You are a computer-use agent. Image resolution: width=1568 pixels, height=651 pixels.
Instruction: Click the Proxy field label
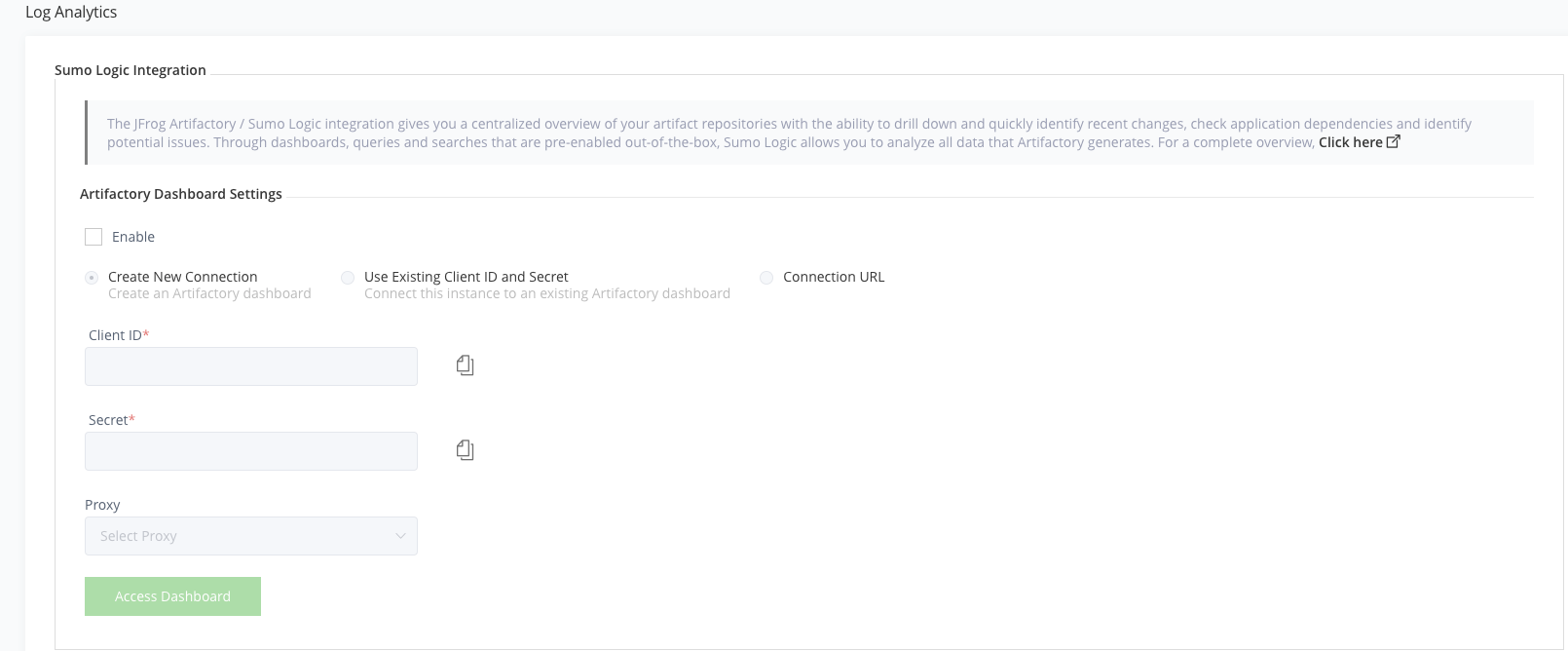pos(102,505)
